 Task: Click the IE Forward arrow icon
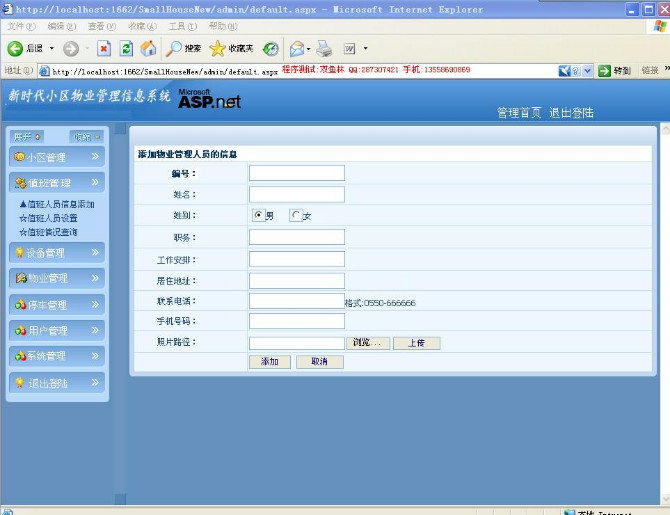coord(71,48)
